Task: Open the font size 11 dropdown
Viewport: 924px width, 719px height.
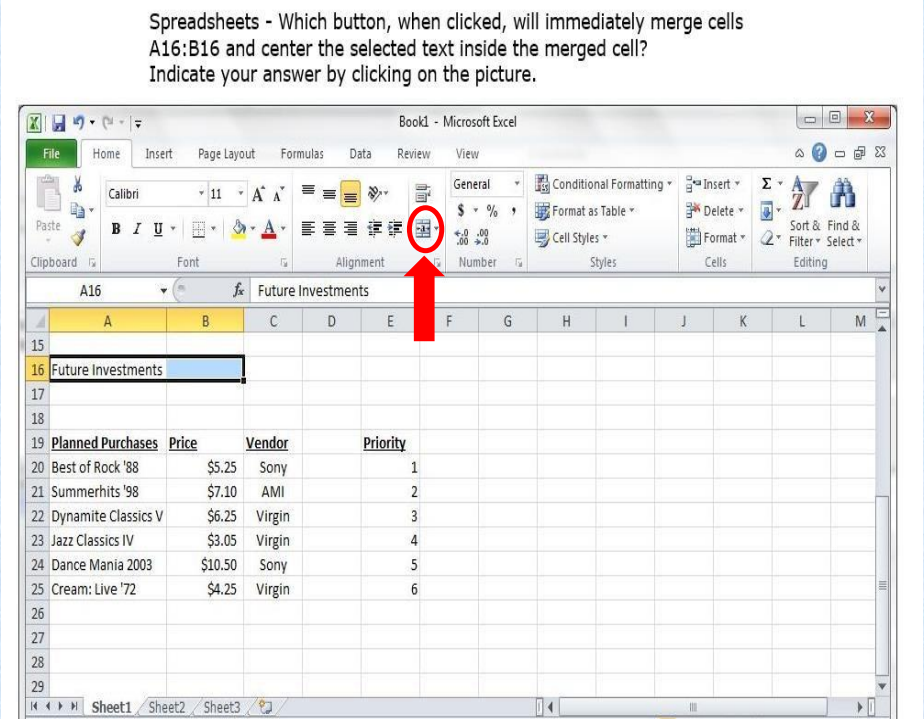Action: (240, 193)
